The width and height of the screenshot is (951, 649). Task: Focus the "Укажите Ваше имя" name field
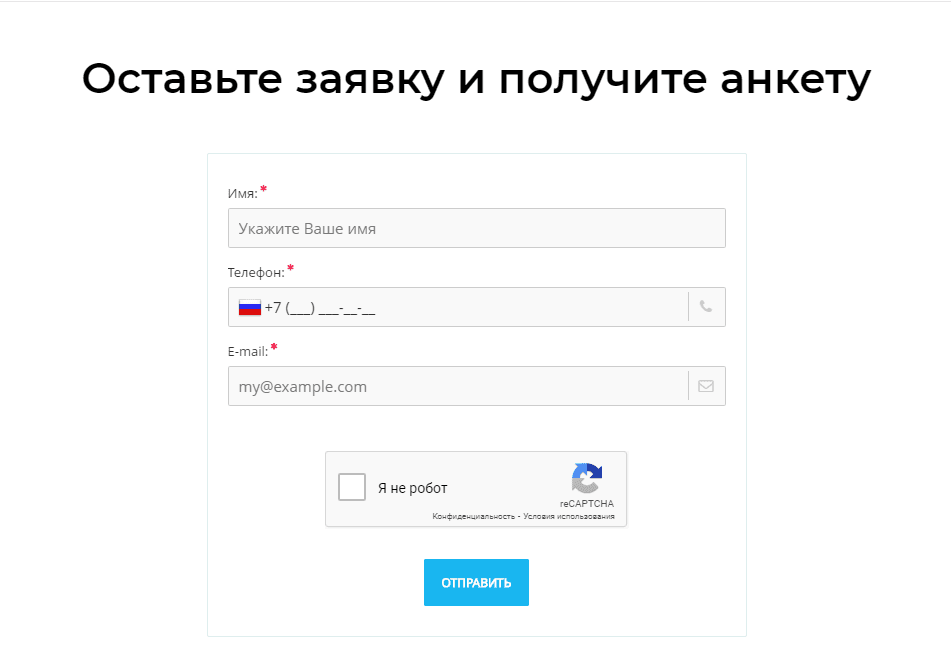click(x=476, y=228)
